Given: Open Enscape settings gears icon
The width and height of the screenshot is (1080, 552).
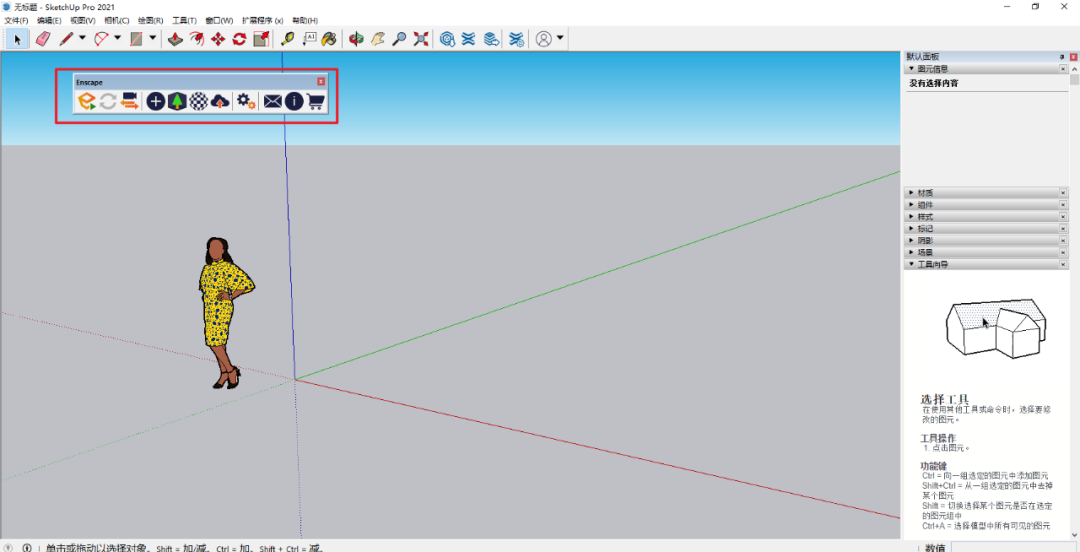Looking at the screenshot, I should coord(246,101).
